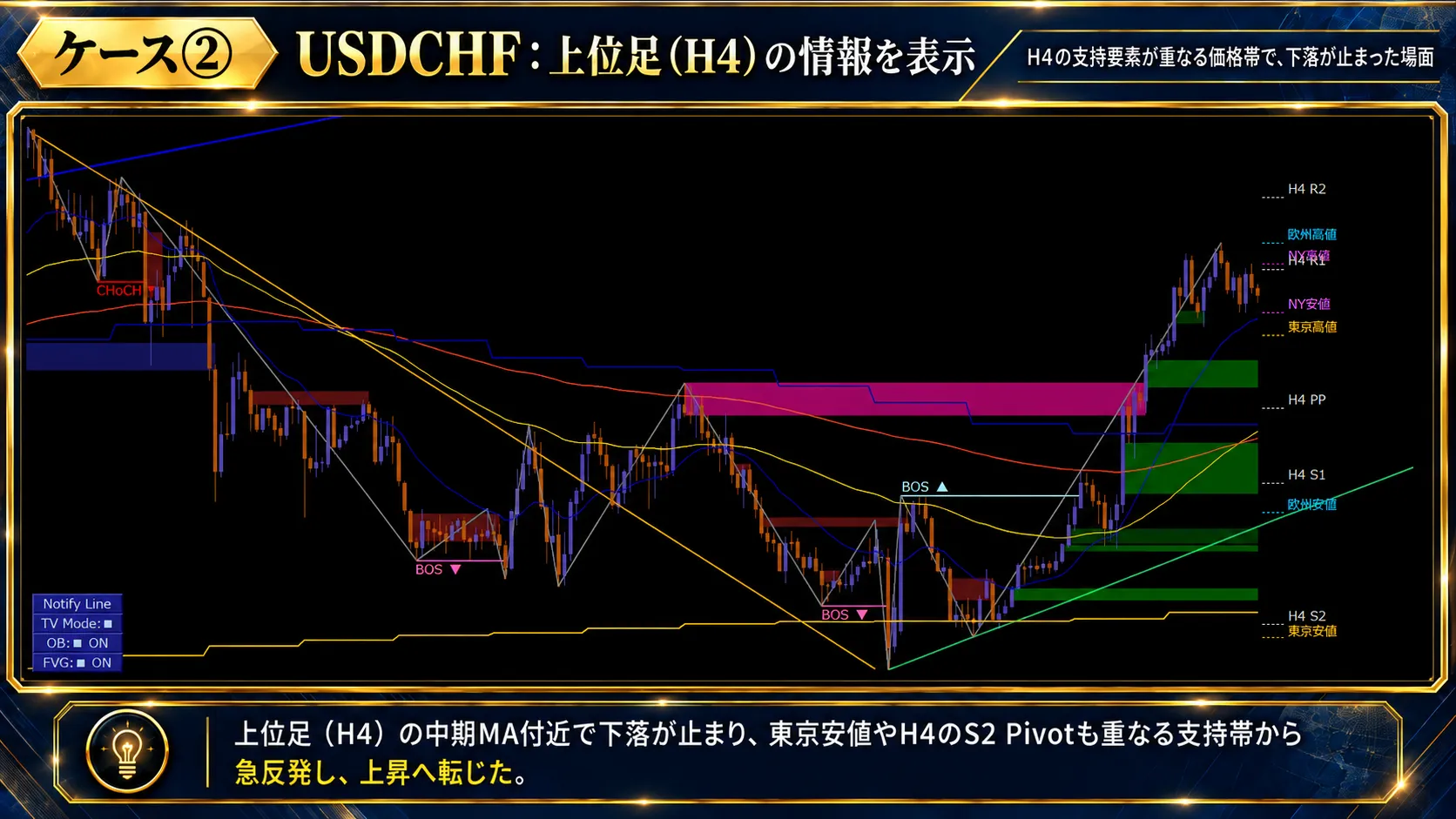Click the red CHoCH label
Image resolution: width=1456 pixels, height=819 pixels.
pyautogui.click(x=119, y=290)
